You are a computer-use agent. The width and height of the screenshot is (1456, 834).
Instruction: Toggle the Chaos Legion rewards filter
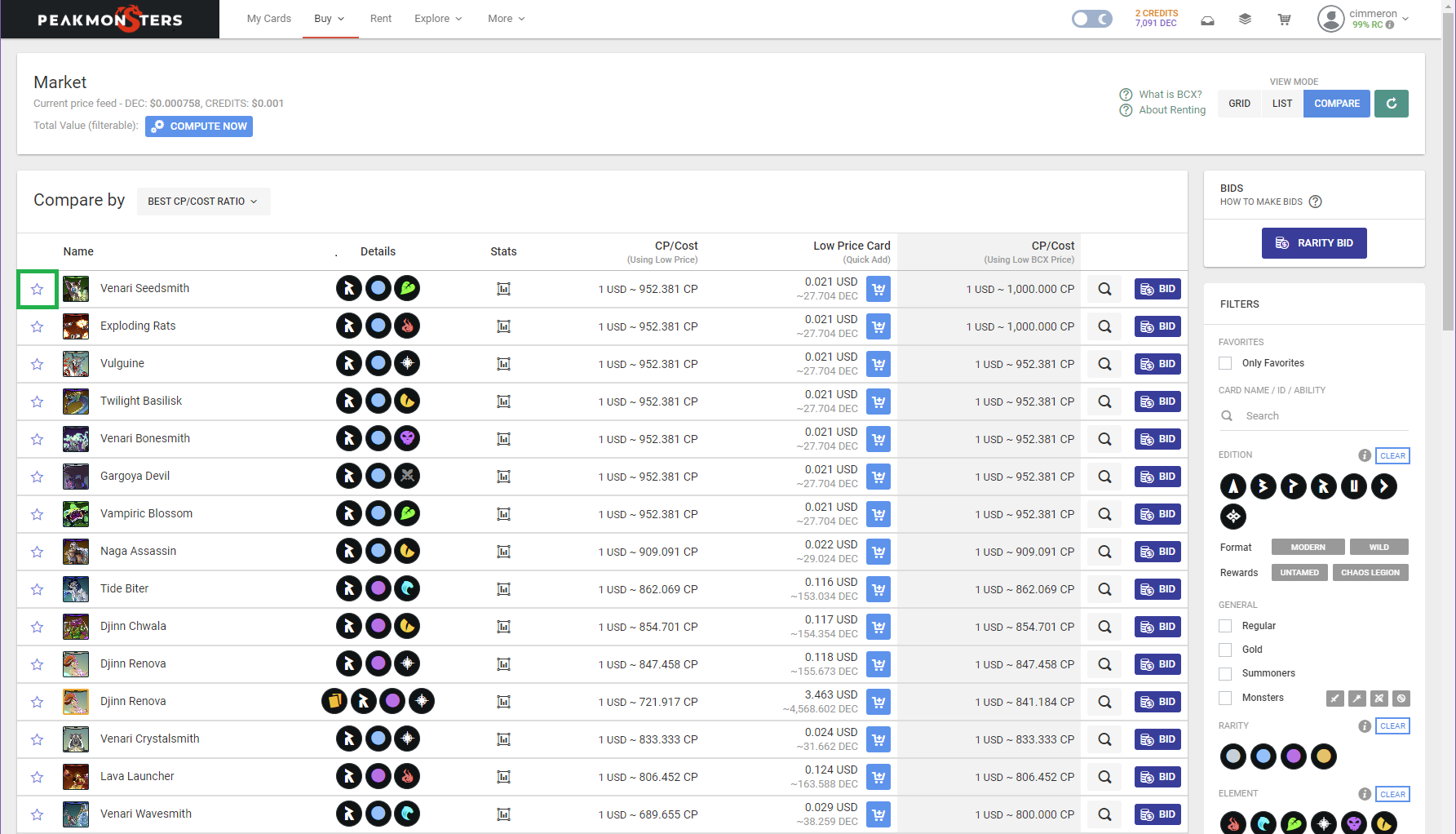coord(1370,573)
